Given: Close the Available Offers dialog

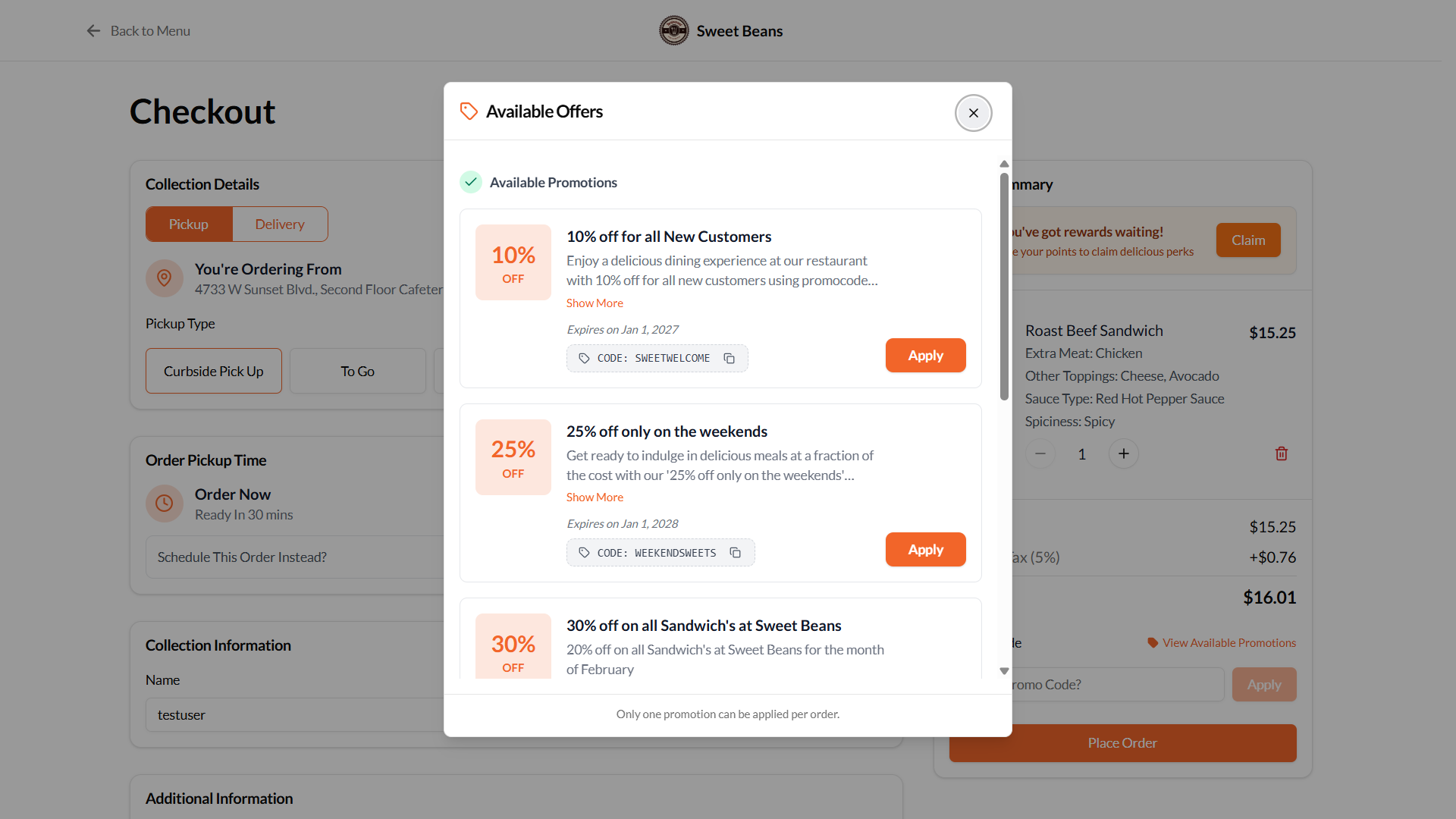Looking at the screenshot, I should (973, 113).
